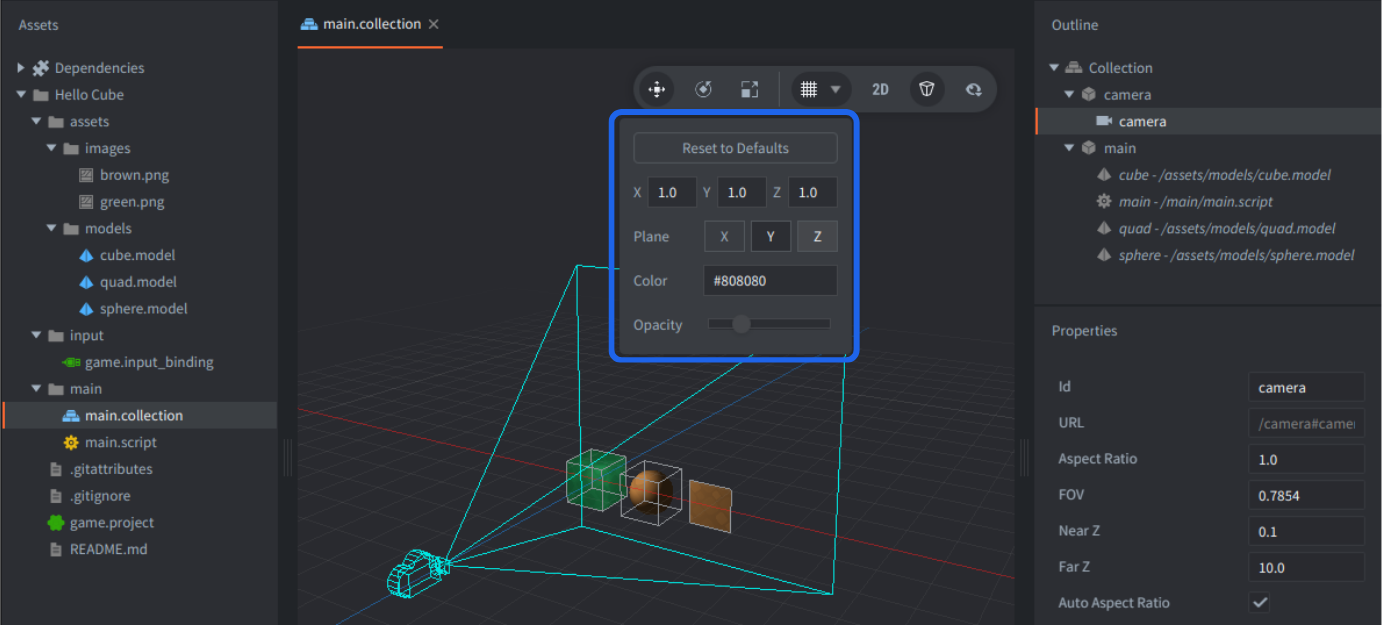Select the Rotate tool in the toolbar
1382x625 pixels.
pyautogui.click(x=703, y=89)
